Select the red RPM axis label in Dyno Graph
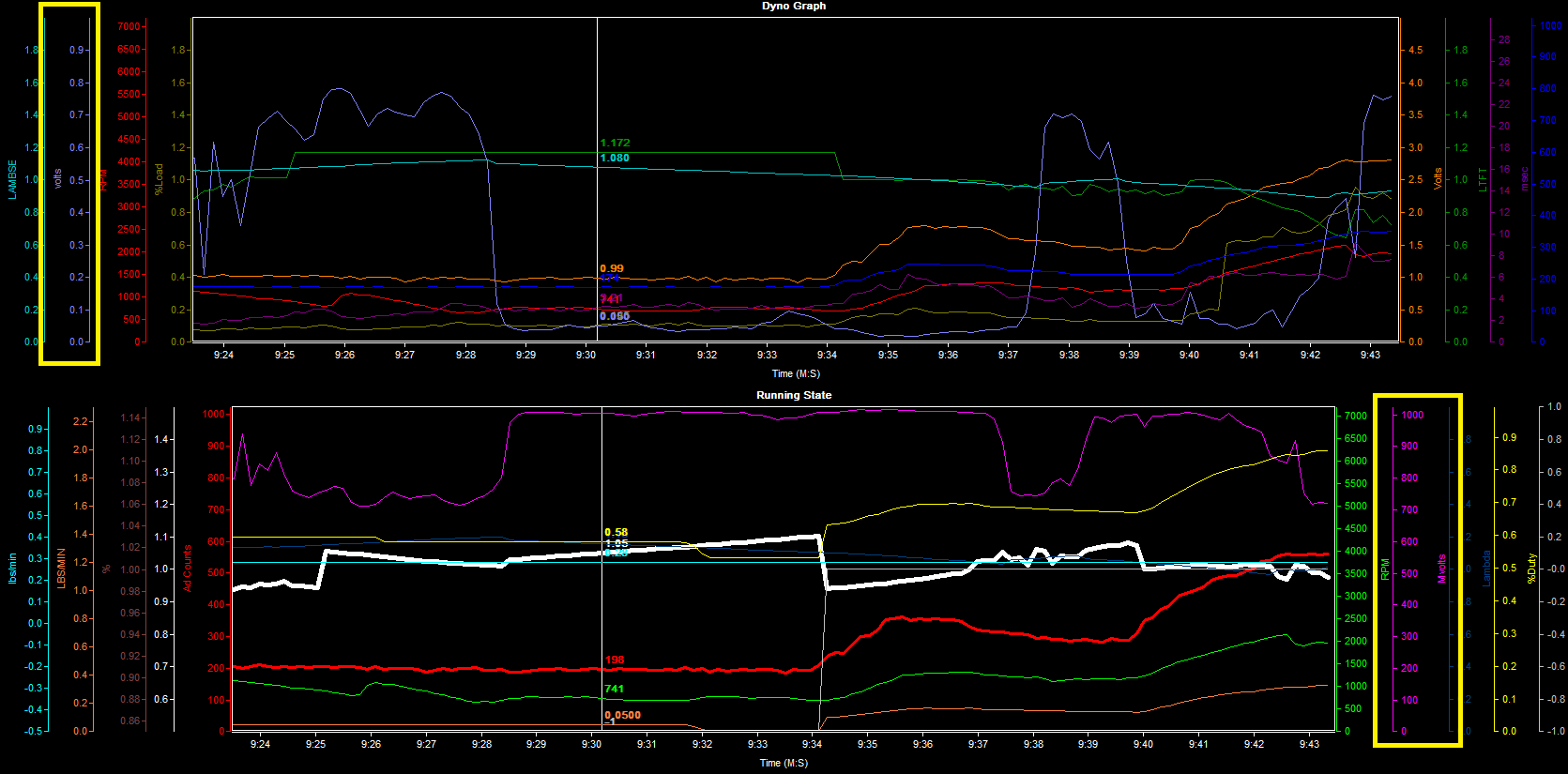 104,178
